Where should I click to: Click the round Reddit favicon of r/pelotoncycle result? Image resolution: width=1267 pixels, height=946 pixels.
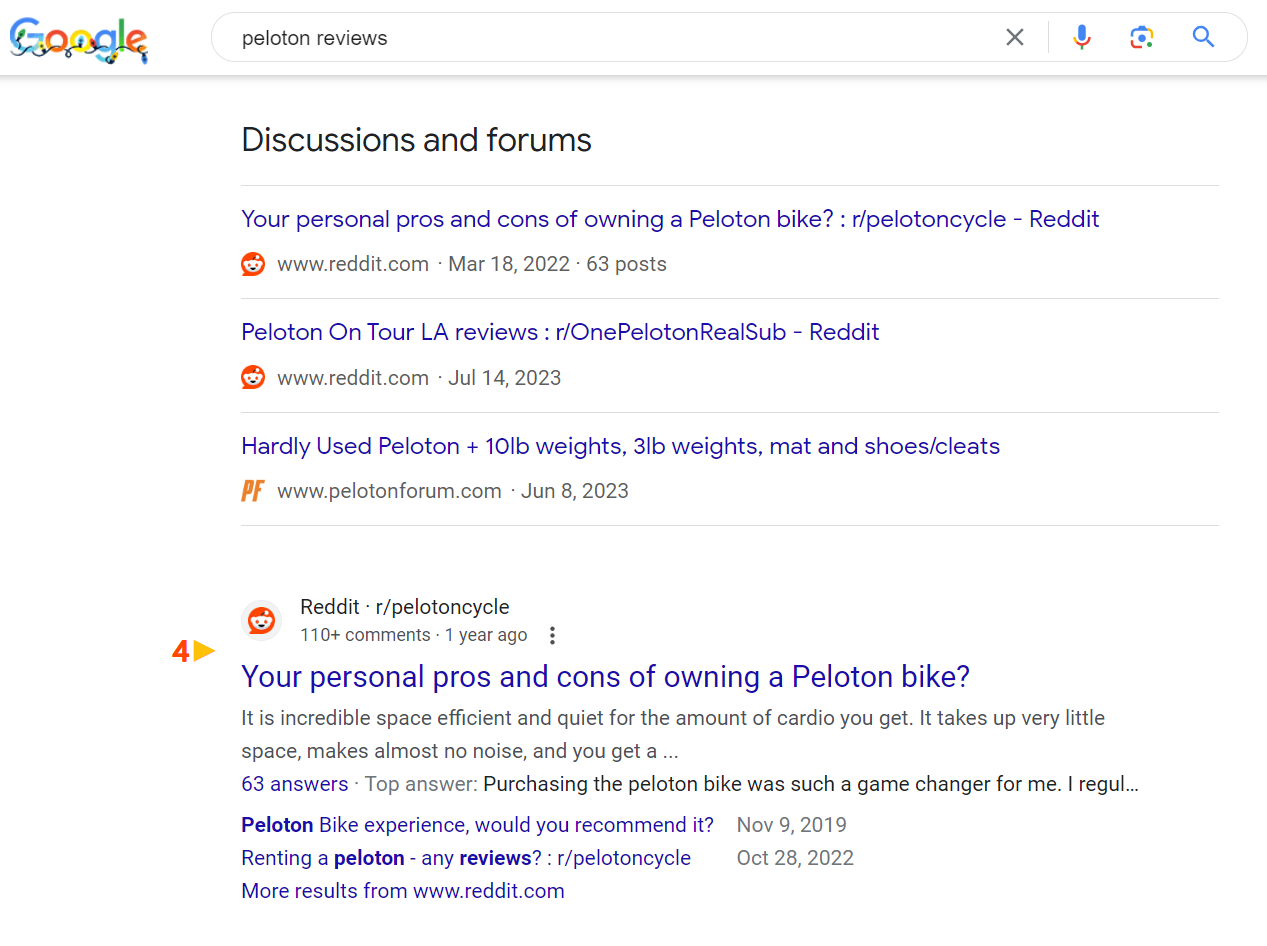pyautogui.click(x=261, y=620)
